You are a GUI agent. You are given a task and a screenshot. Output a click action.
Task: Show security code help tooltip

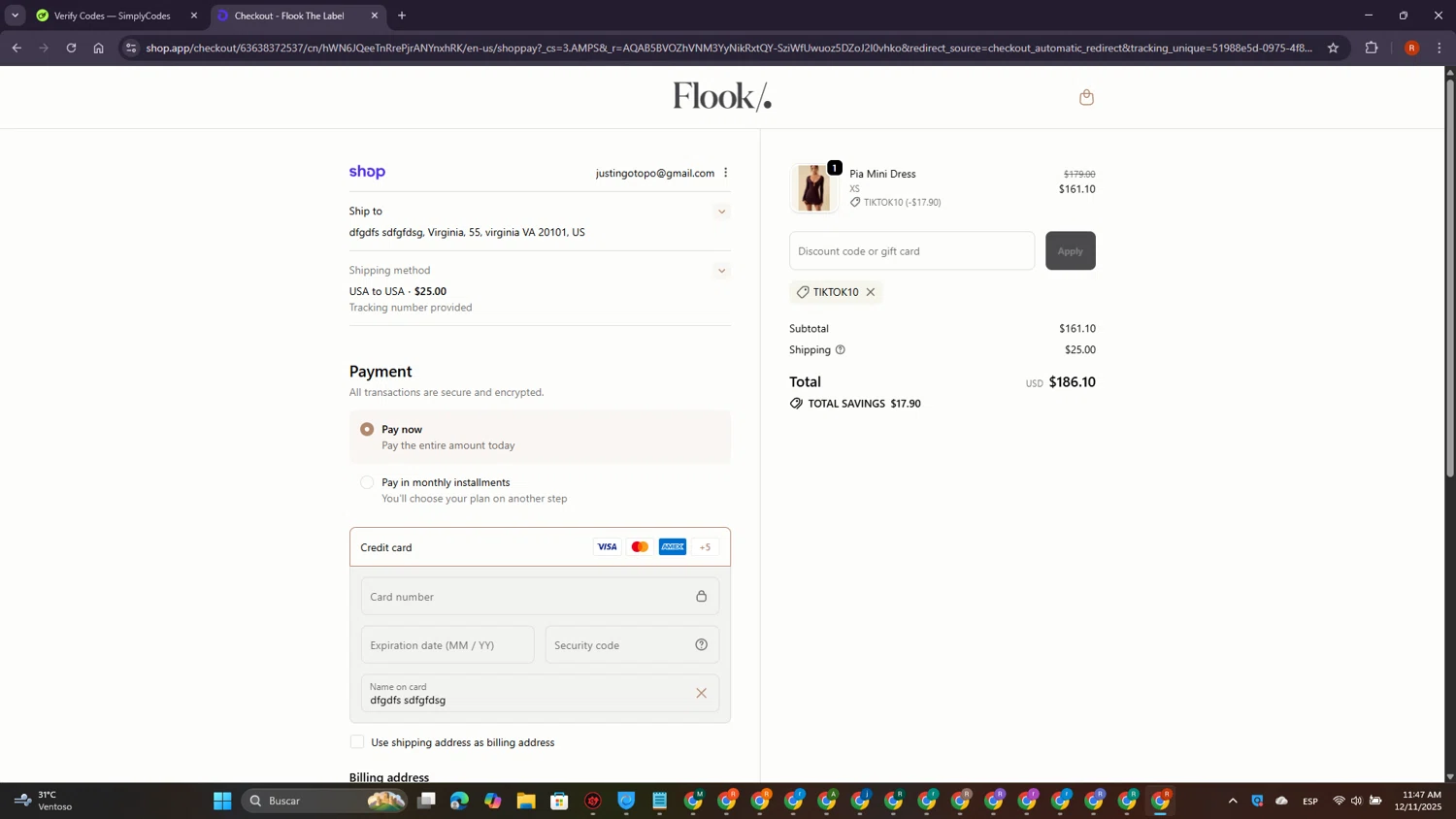(x=701, y=645)
